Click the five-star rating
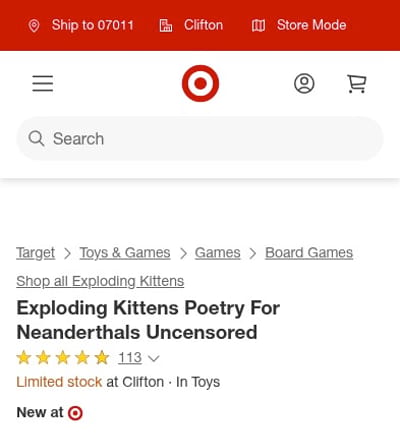This screenshot has height=440, width=400. point(63,358)
